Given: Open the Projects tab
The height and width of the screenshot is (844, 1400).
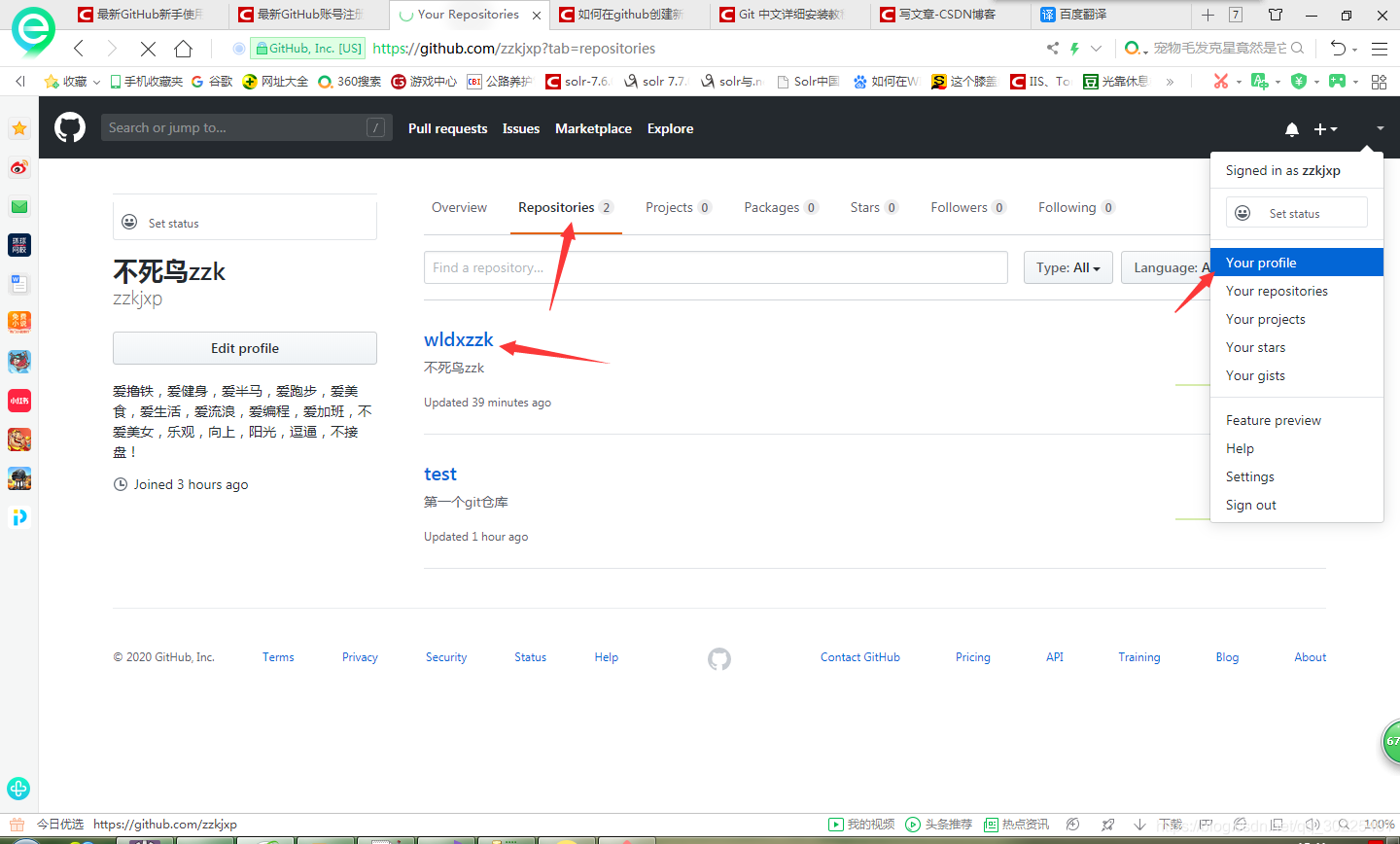Looking at the screenshot, I should 679,207.
